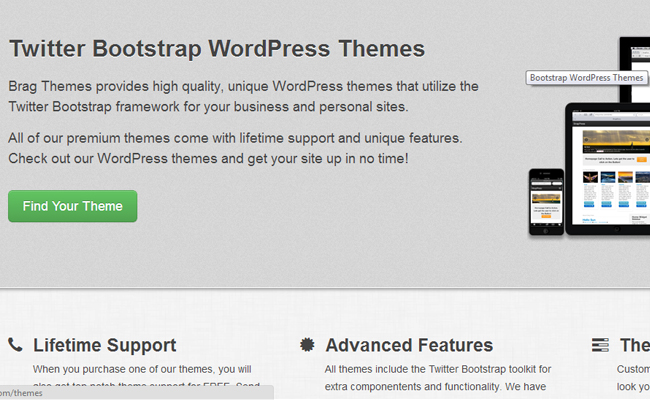Click the phone icon beside Lifetime Support

15,344
